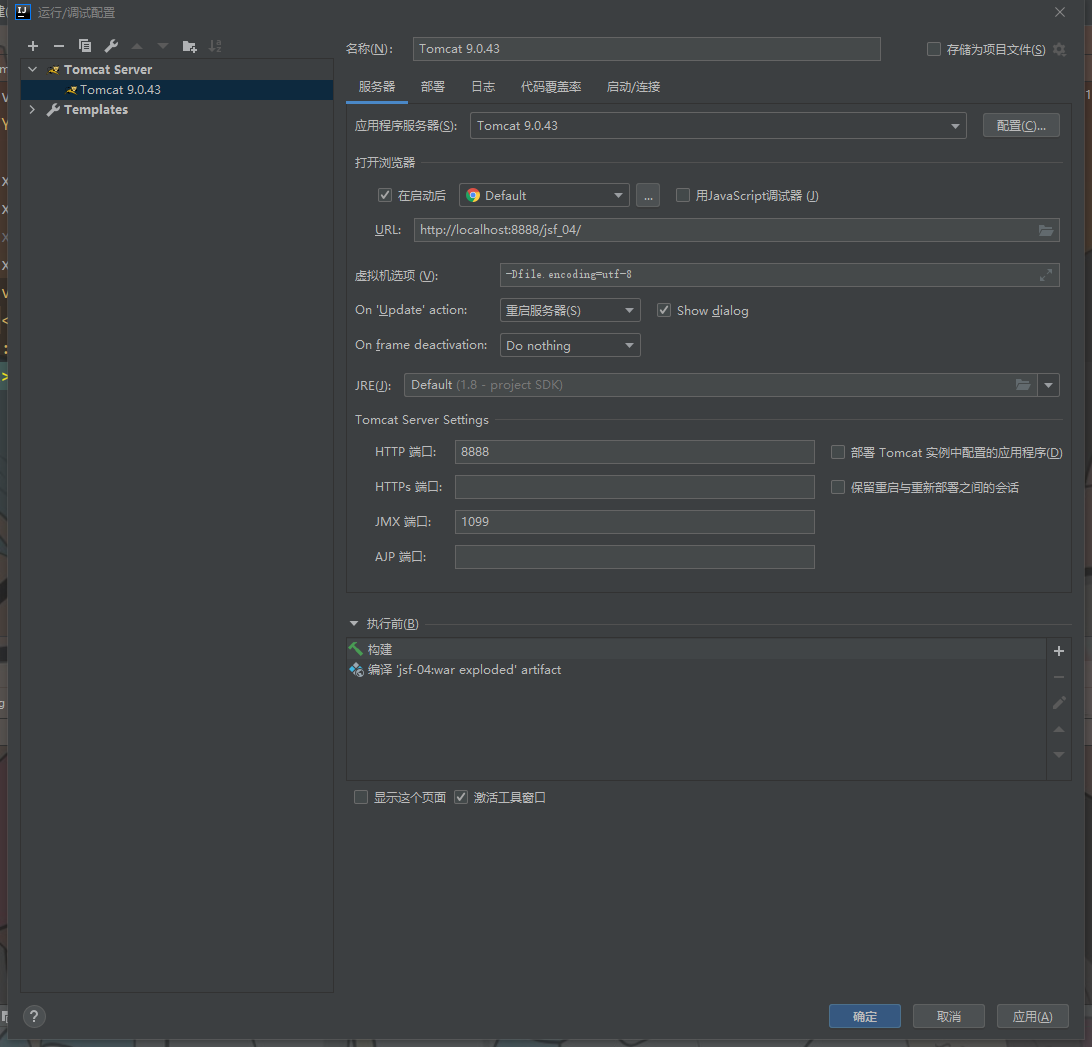This screenshot has height=1047, width=1092.
Task: Click the browser ellipsis button
Action: pyautogui.click(x=648, y=196)
